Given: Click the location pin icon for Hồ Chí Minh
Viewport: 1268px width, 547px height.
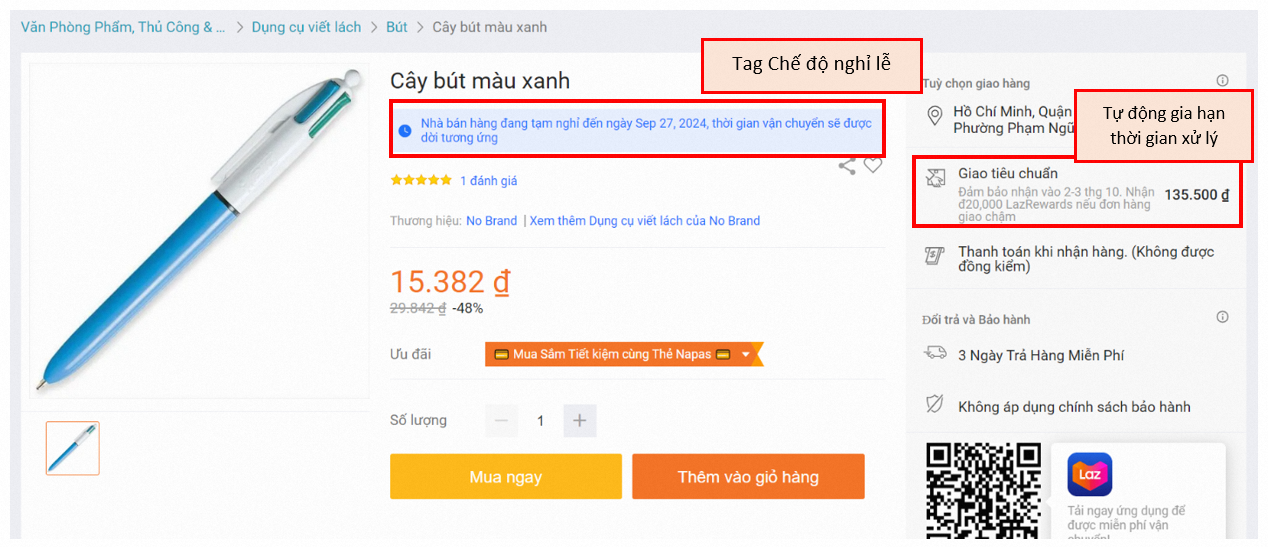Looking at the screenshot, I should tap(935, 117).
